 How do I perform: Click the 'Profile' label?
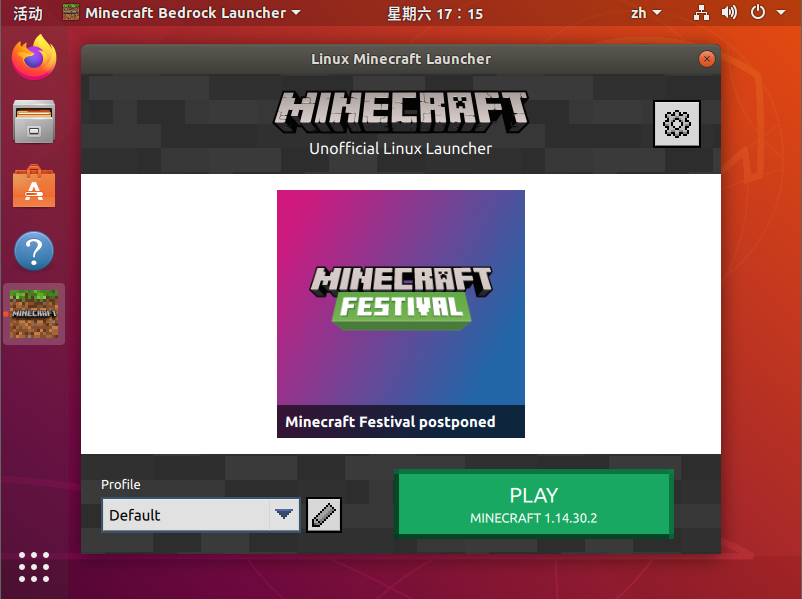(x=121, y=484)
